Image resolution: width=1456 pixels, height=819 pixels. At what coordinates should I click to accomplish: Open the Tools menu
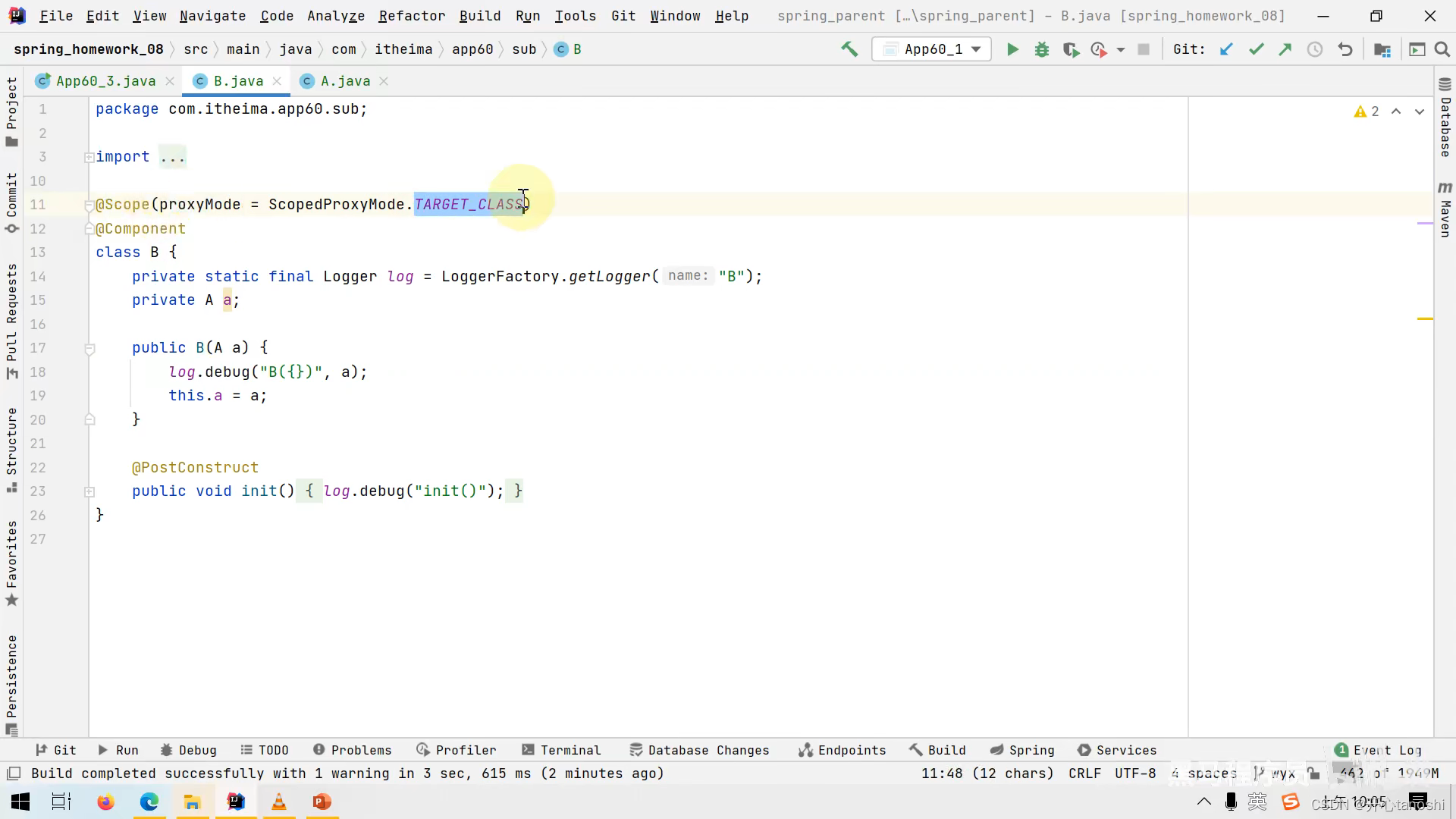click(576, 16)
